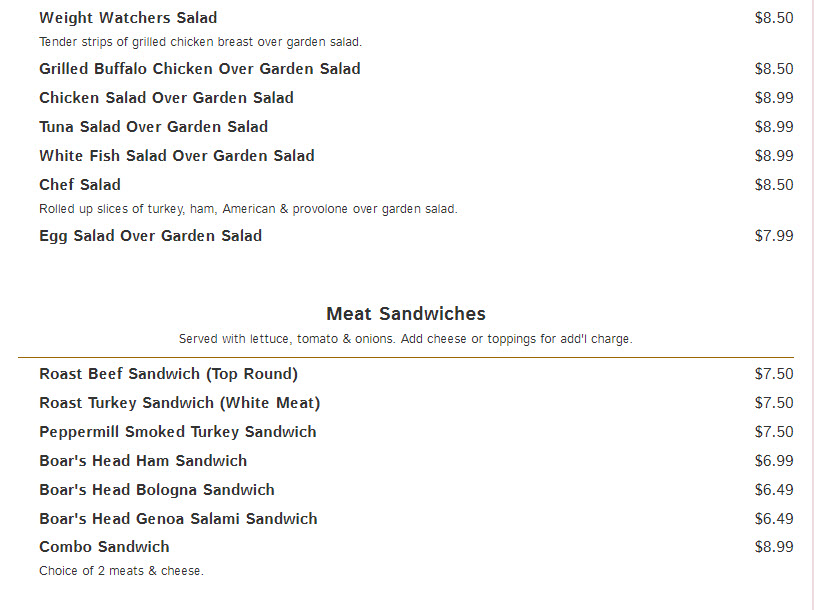The width and height of the screenshot is (814, 610).
Task: Click Boar's Head Bologna Sandwich
Action: tap(157, 490)
